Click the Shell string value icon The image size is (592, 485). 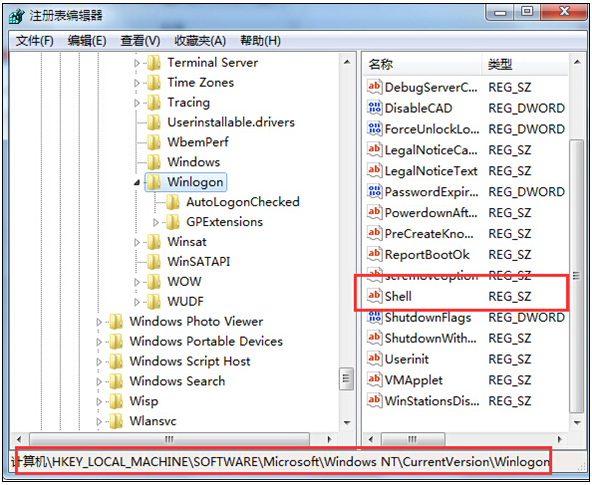tap(374, 296)
